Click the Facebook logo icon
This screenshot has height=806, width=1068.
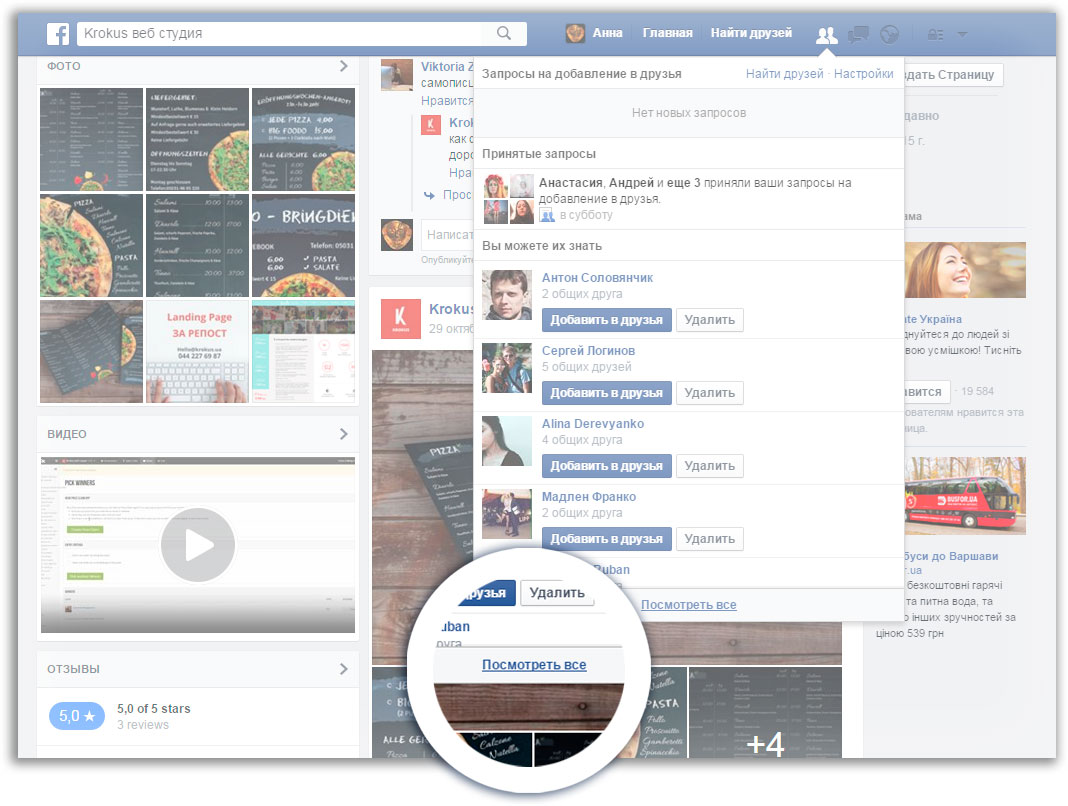(57, 32)
